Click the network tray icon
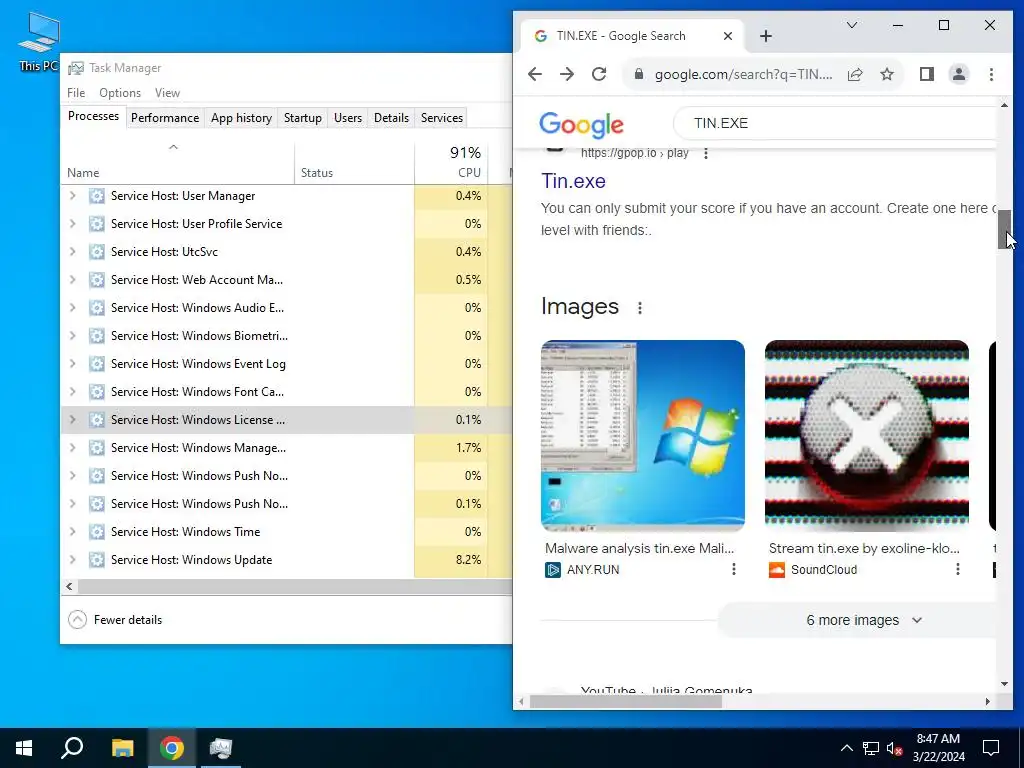 [x=871, y=748]
